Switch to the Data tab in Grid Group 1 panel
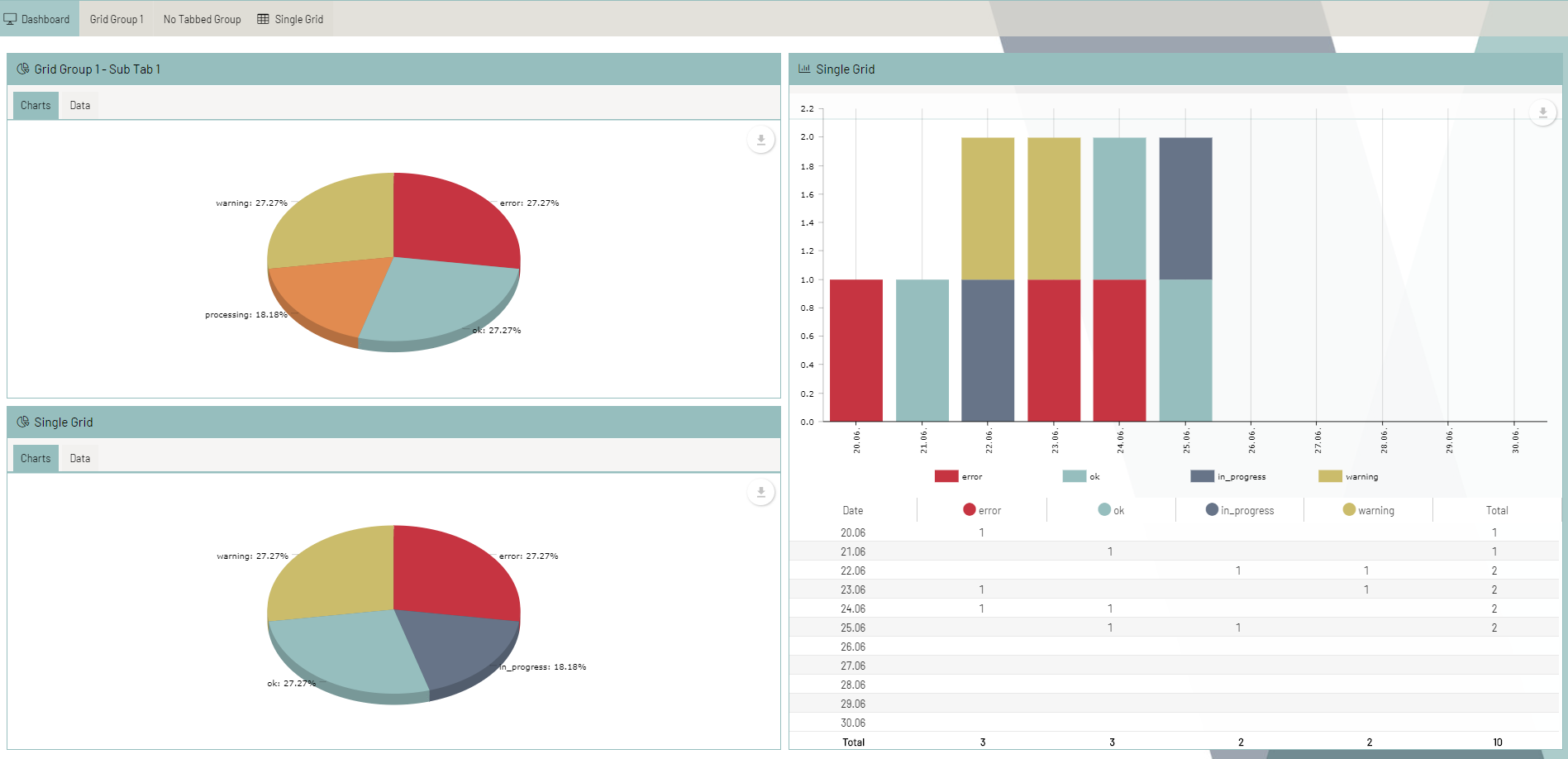Viewport: 1568px width, 759px height. (x=79, y=105)
